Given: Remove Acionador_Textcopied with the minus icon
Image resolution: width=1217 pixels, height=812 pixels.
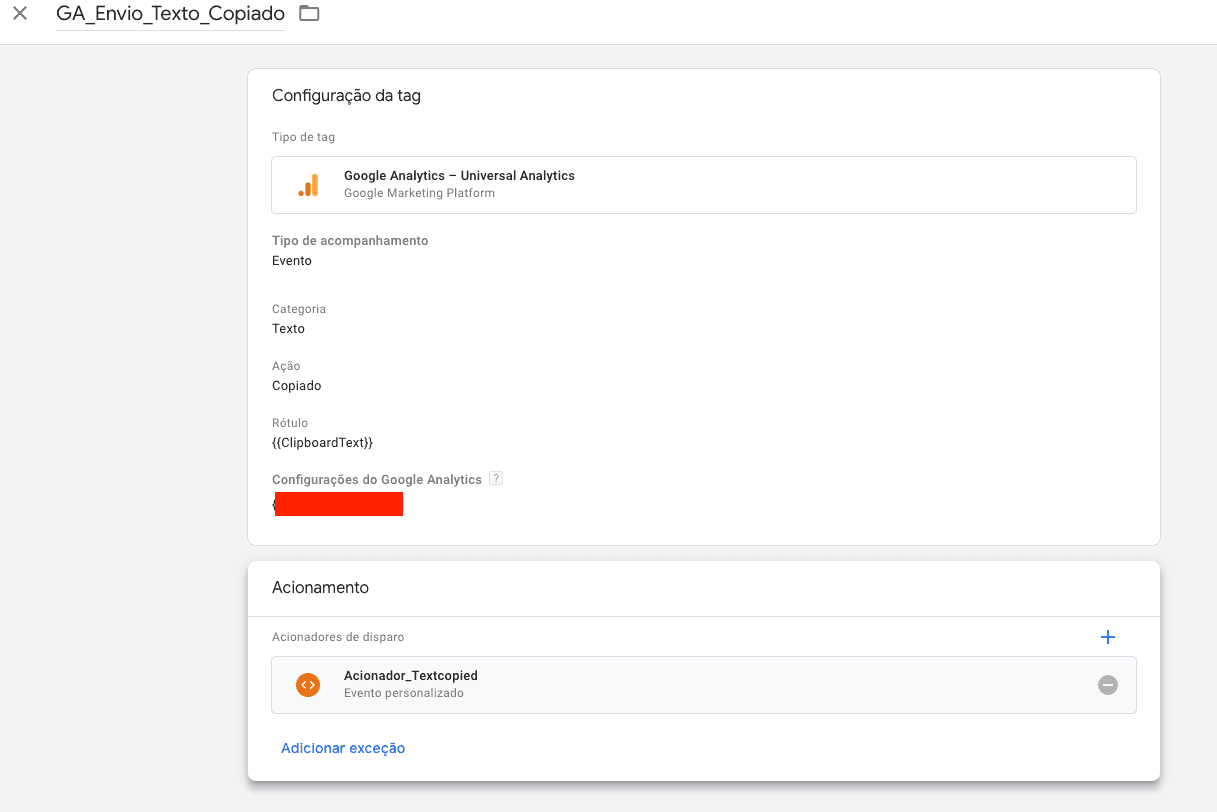Looking at the screenshot, I should tap(1107, 685).
